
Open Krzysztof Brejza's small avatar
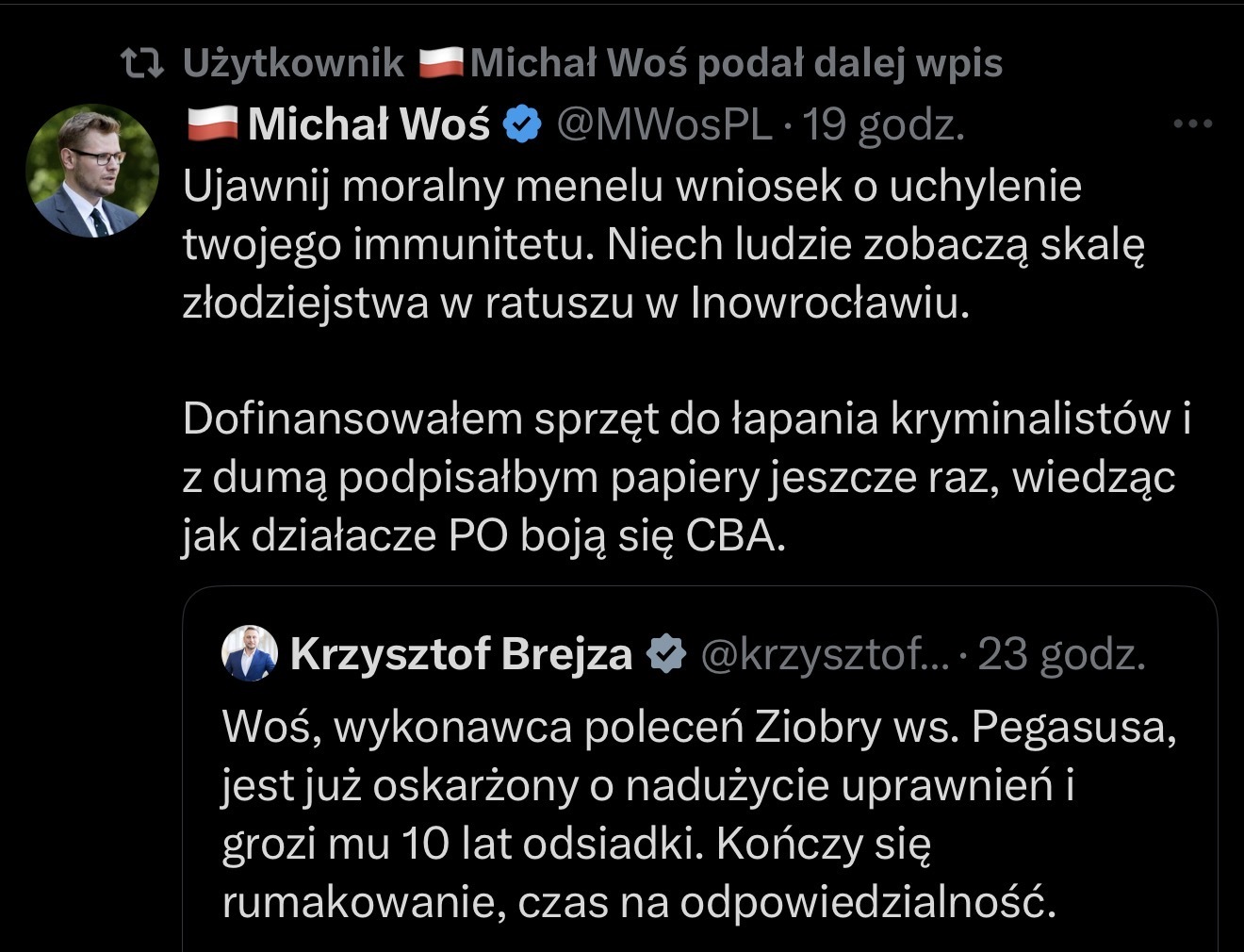(250, 653)
